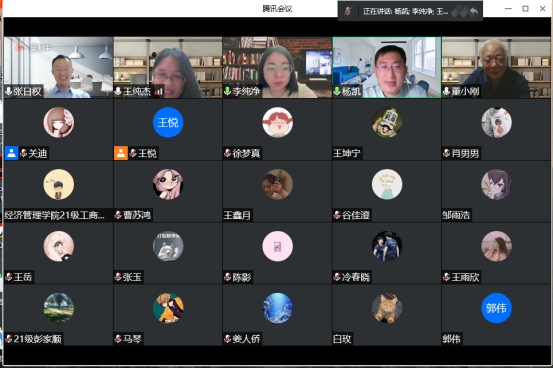The height and width of the screenshot is (368, 553).
Task: Click the green microphone icon of 李纯净
Action: coord(228,92)
